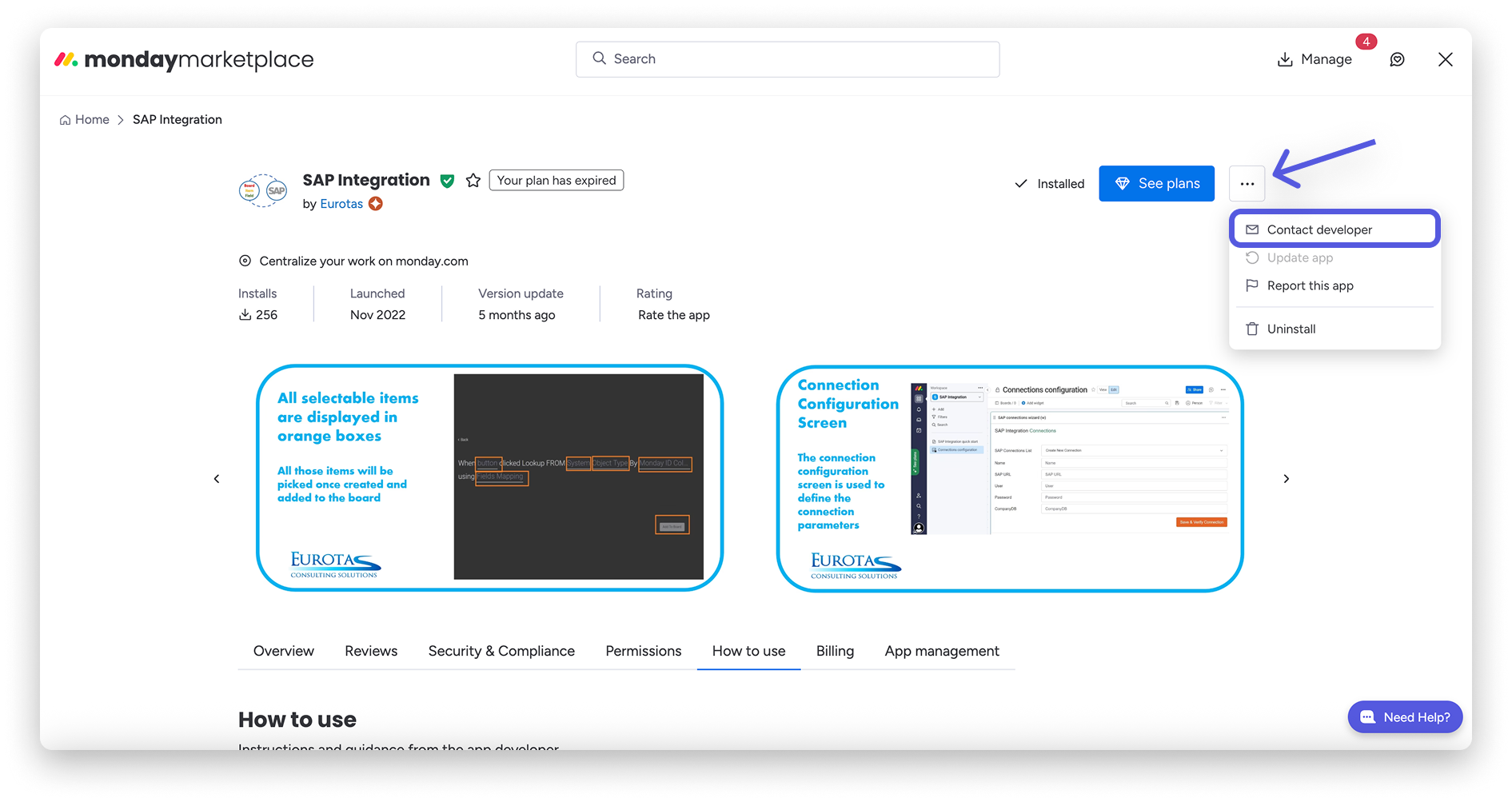Favorite the app with the star icon
This screenshot has width=1512, height=802.
pos(473,181)
